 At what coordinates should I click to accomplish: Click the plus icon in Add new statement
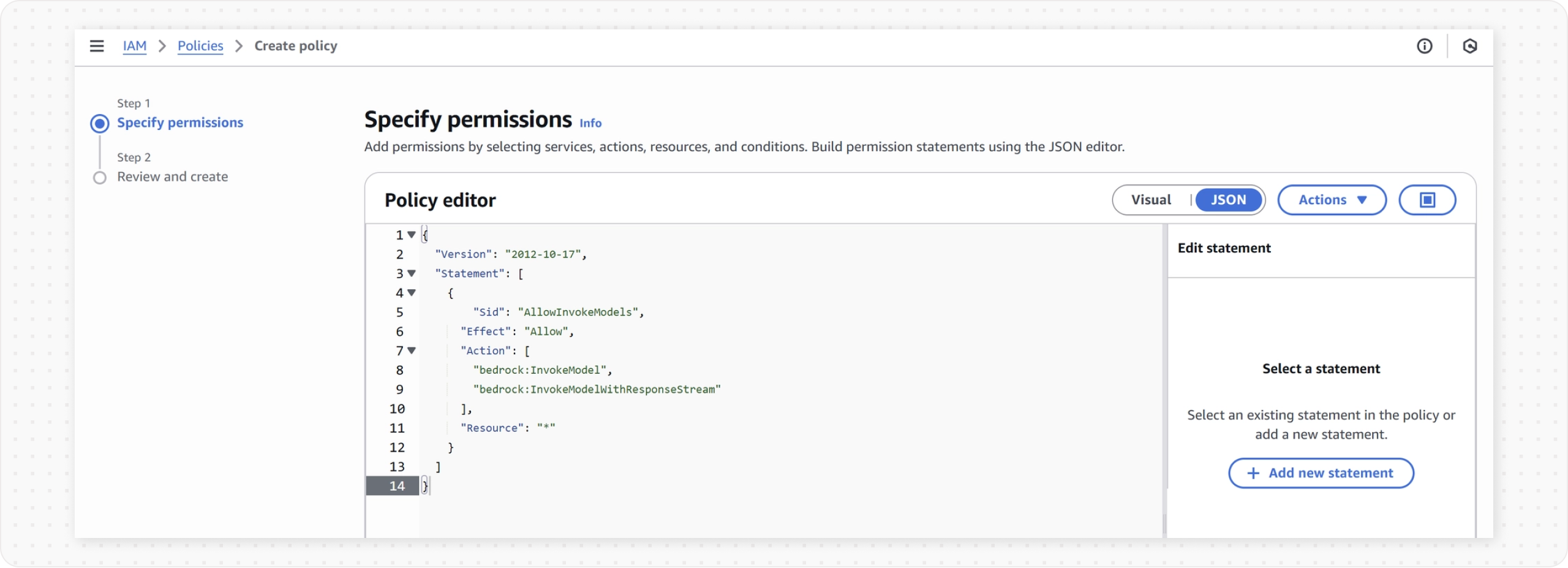pyautogui.click(x=1253, y=473)
